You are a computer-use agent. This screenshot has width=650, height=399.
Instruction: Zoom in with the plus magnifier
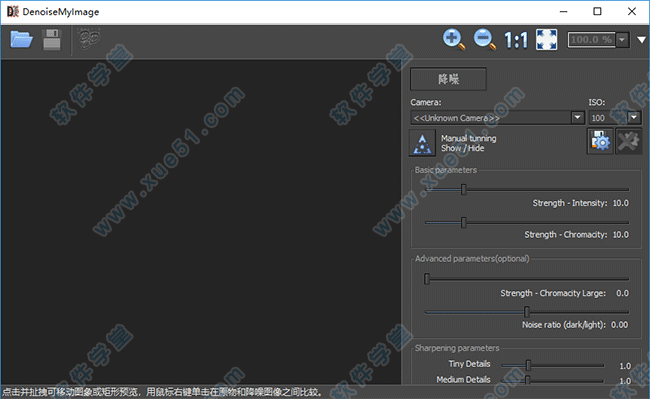(454, 40)
